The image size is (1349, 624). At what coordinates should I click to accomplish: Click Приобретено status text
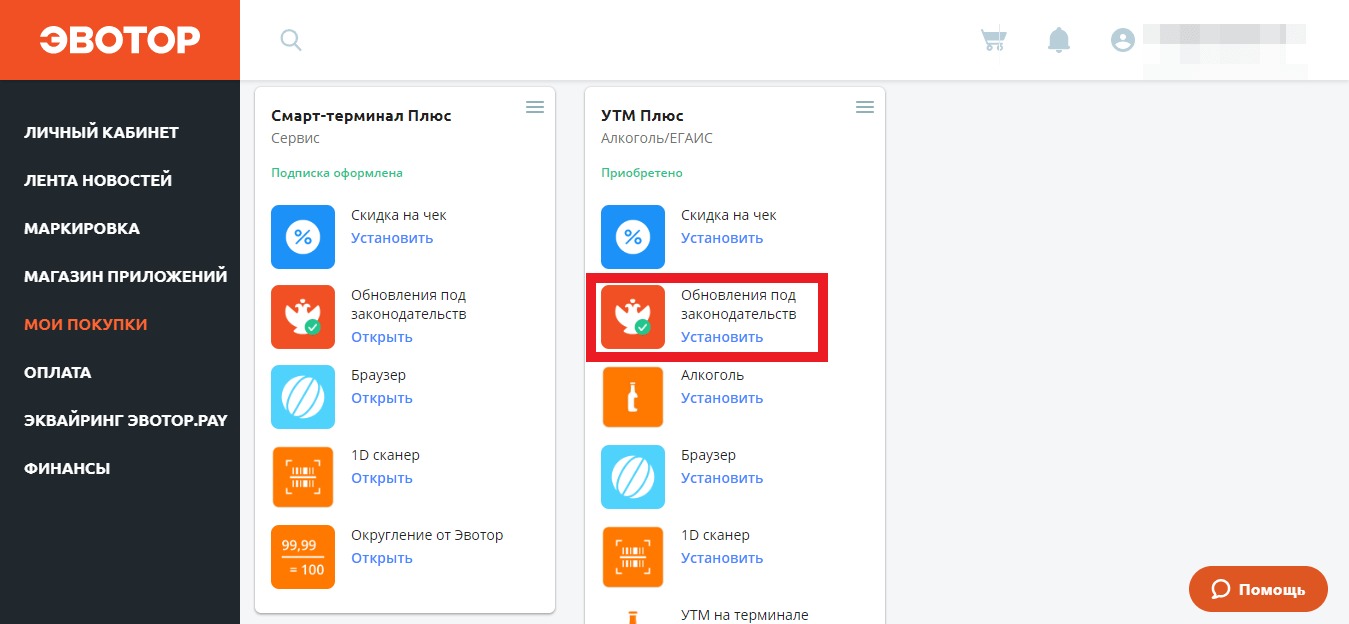pyautogui.click(x=642, y=173)
